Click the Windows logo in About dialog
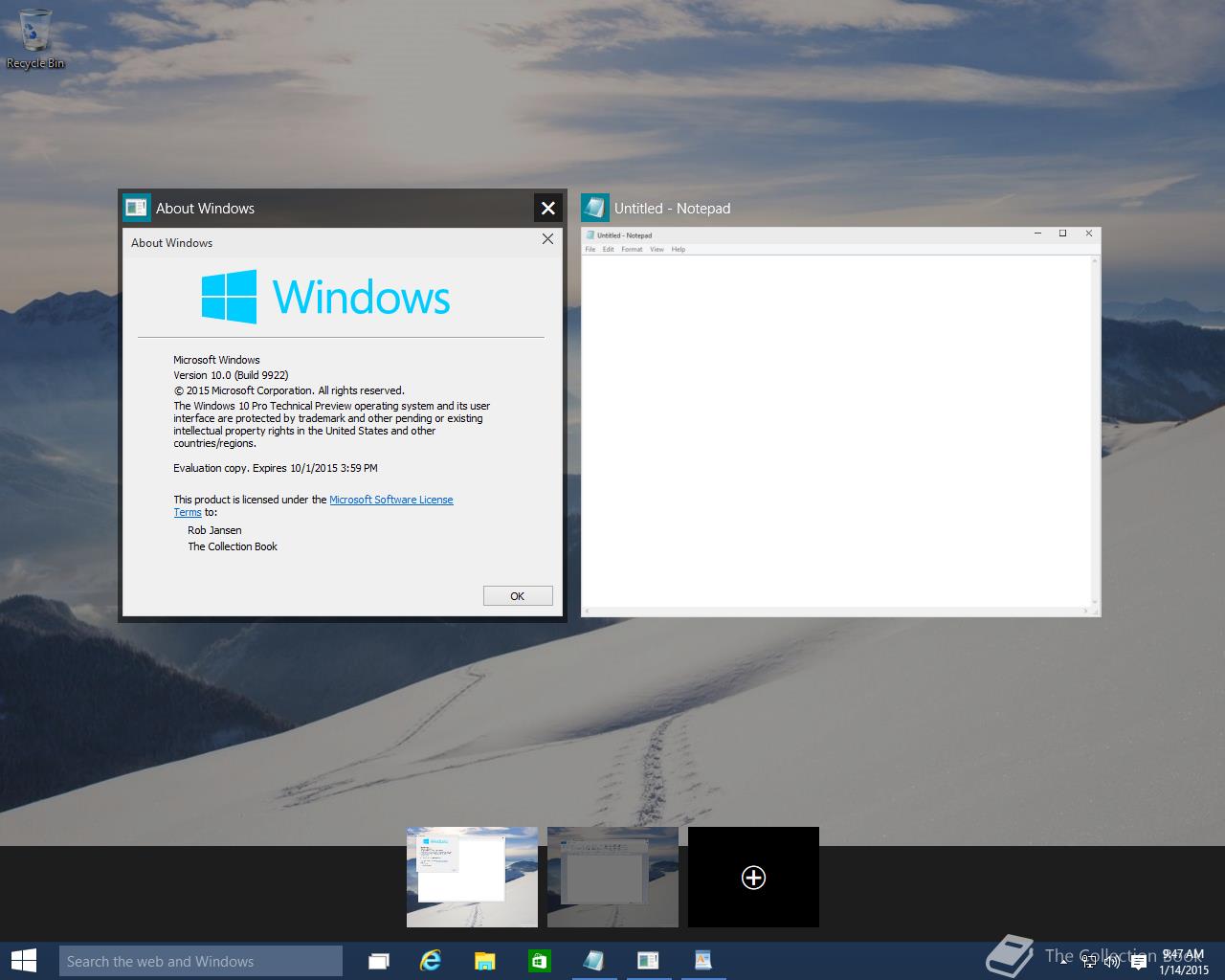This screenshot has height=980, width=1225. [x=229, y=297]
